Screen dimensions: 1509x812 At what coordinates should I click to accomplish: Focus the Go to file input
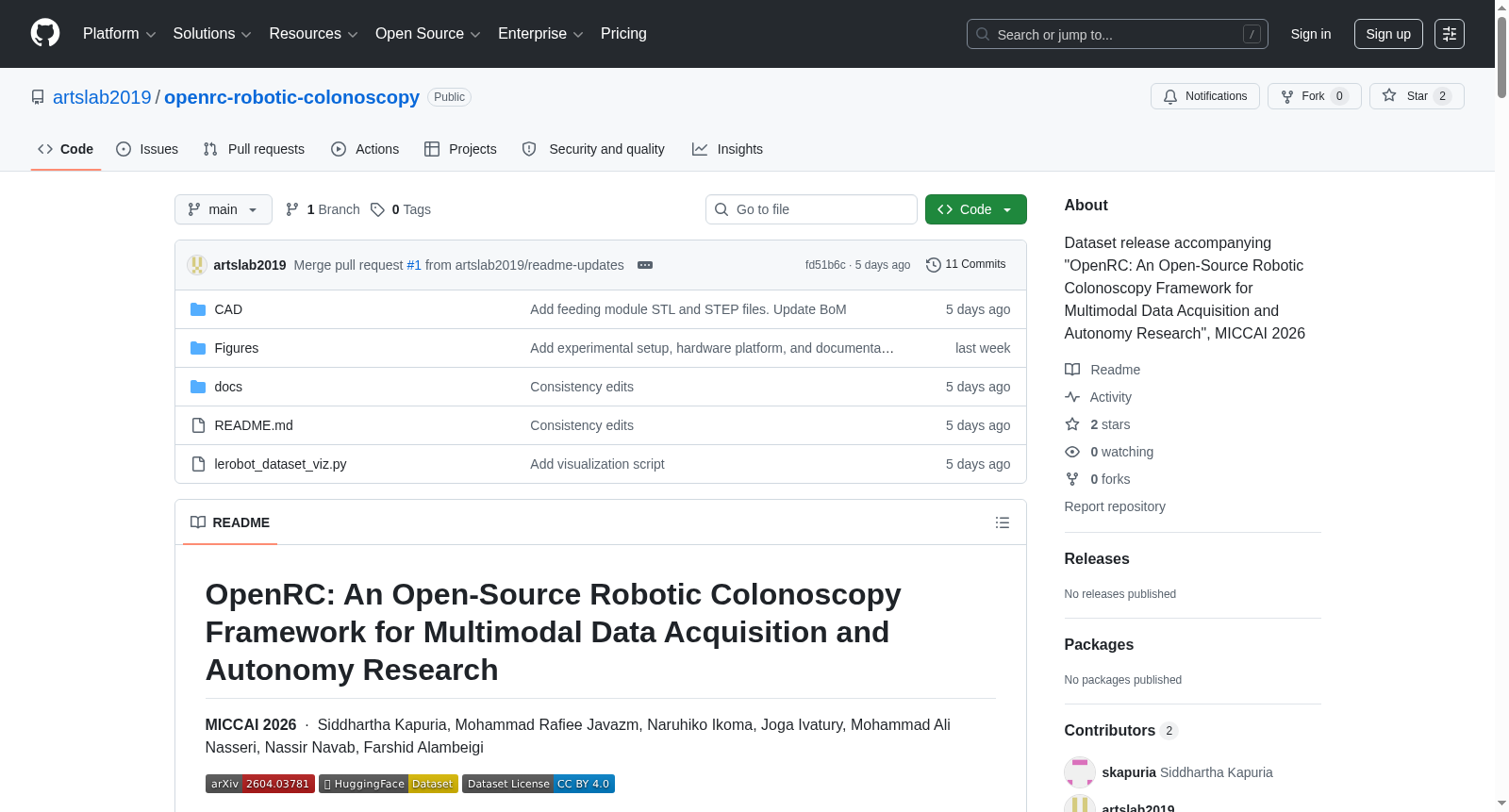point(811,209)
